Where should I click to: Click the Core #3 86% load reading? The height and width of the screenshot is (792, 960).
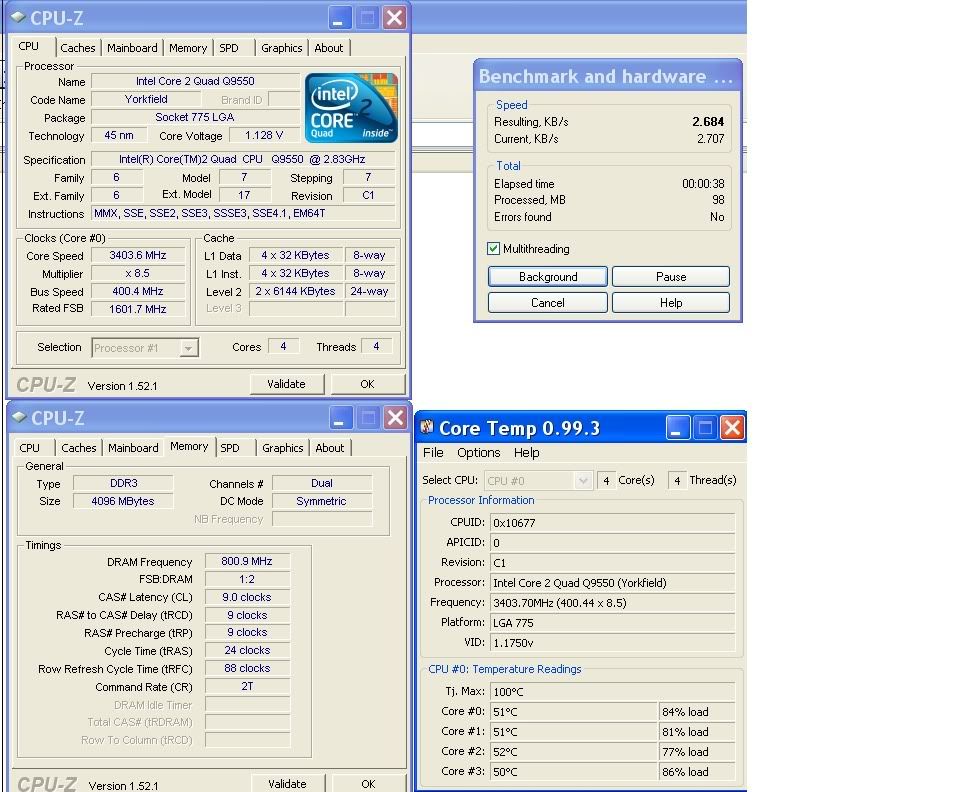[x=697, y=772]
